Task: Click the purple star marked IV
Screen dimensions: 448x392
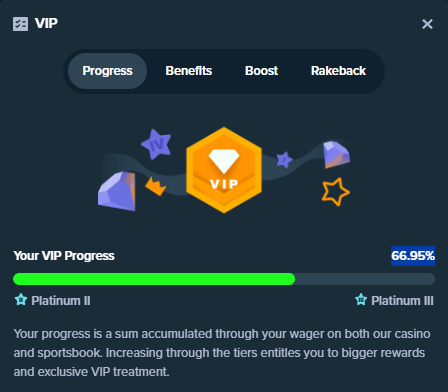Action: click(x=156, y=144)
